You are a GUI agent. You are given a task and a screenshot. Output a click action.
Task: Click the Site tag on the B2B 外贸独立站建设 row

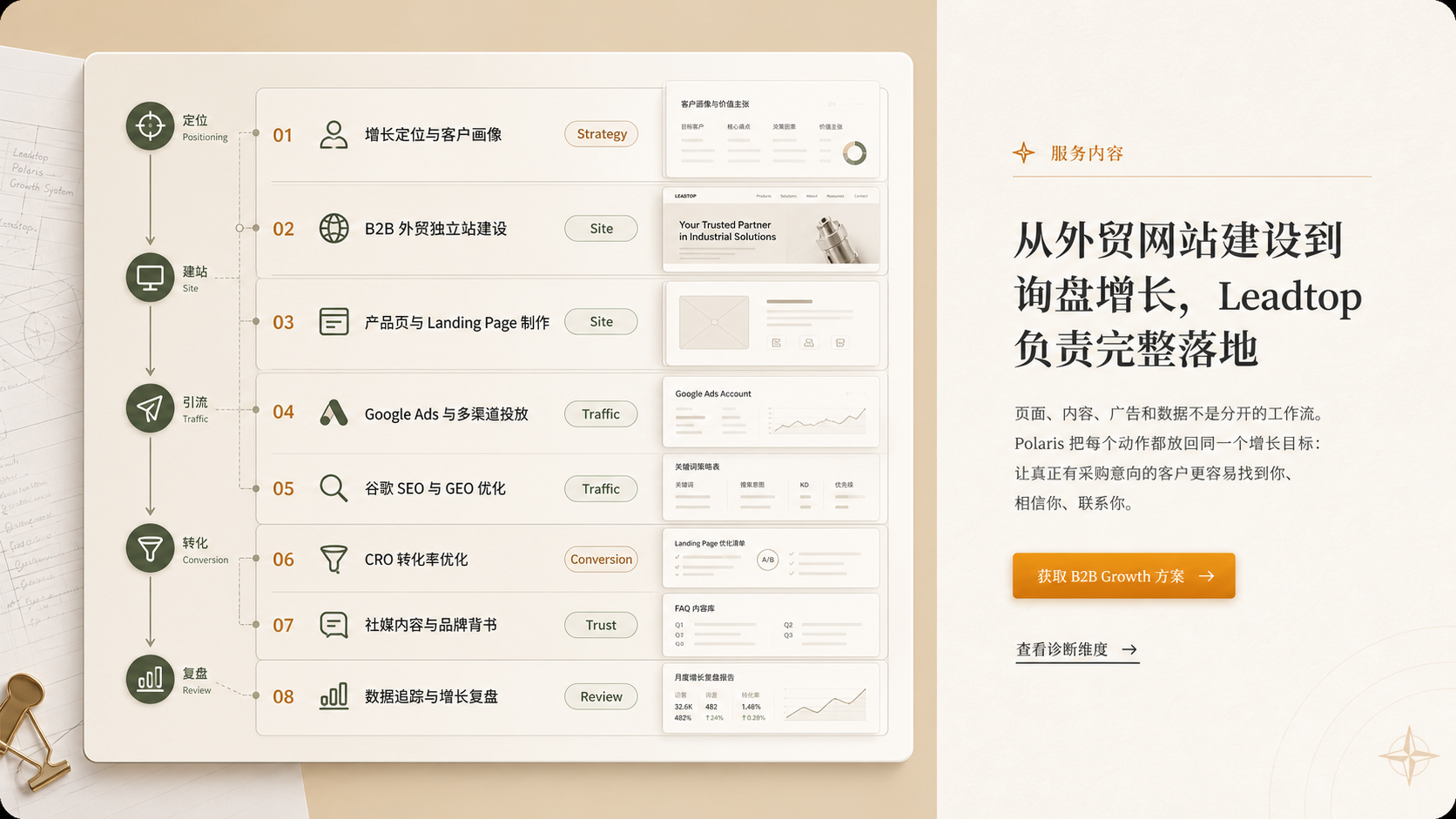(x=601, y=228)
